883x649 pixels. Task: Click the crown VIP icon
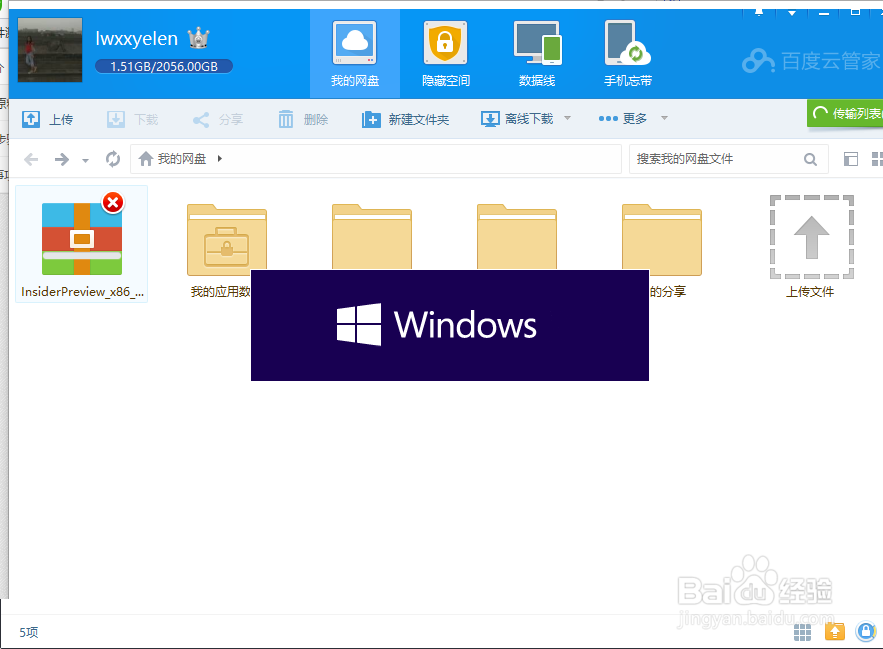point(198,38)
